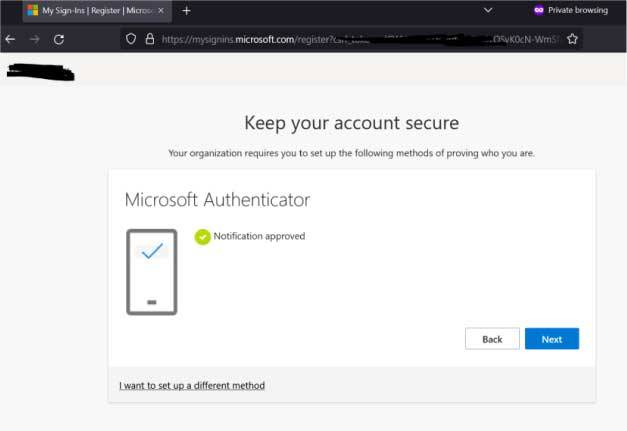Viewport: 627px width, 431px height.
Task: Click the green Notification approved checkmark
Action: tap(203, 237)
